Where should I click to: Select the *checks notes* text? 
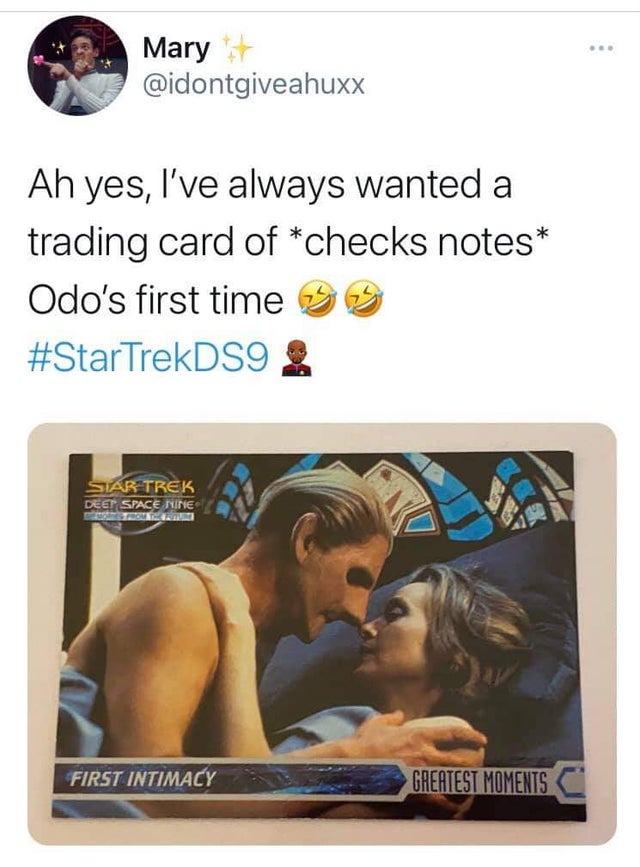click(419, 242)
